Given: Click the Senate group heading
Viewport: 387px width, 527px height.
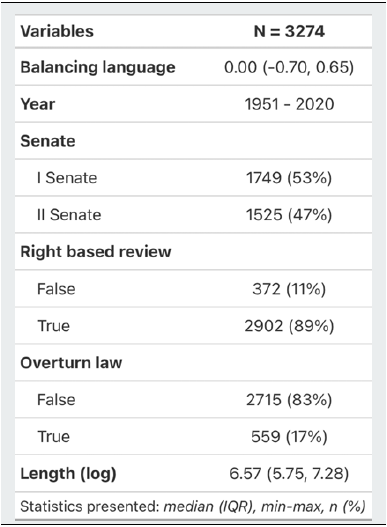Looking at the screenshot, I should tap(48, 141).
